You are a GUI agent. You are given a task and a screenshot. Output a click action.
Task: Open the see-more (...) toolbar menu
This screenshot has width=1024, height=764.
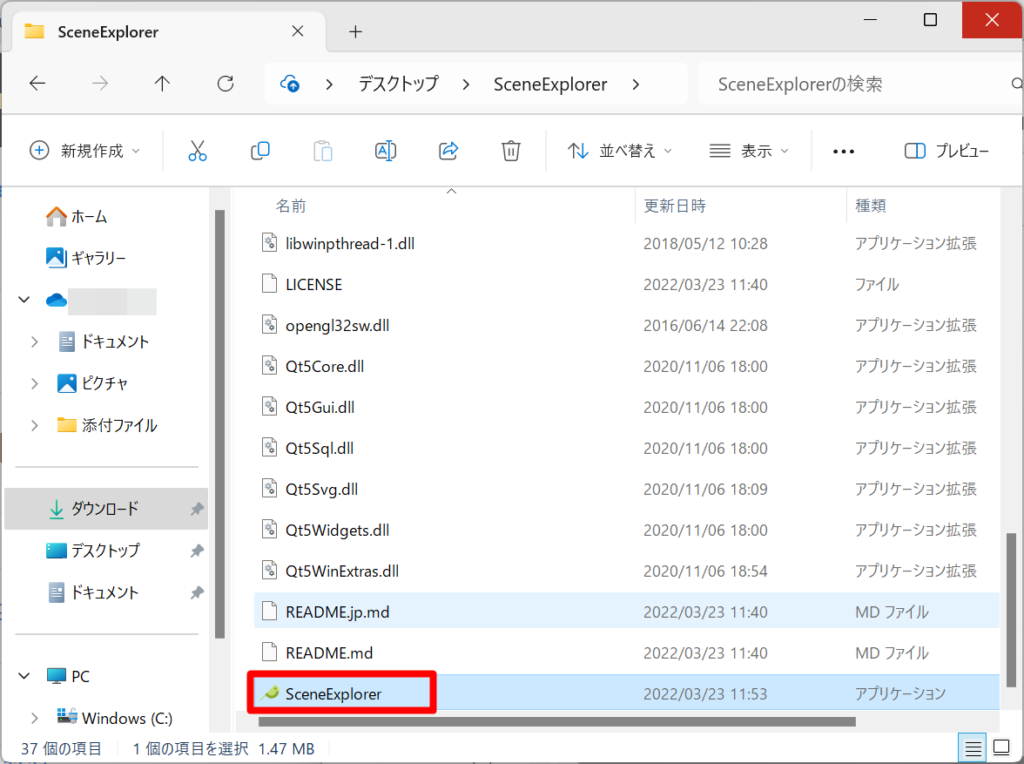click(x=843, y=150)
